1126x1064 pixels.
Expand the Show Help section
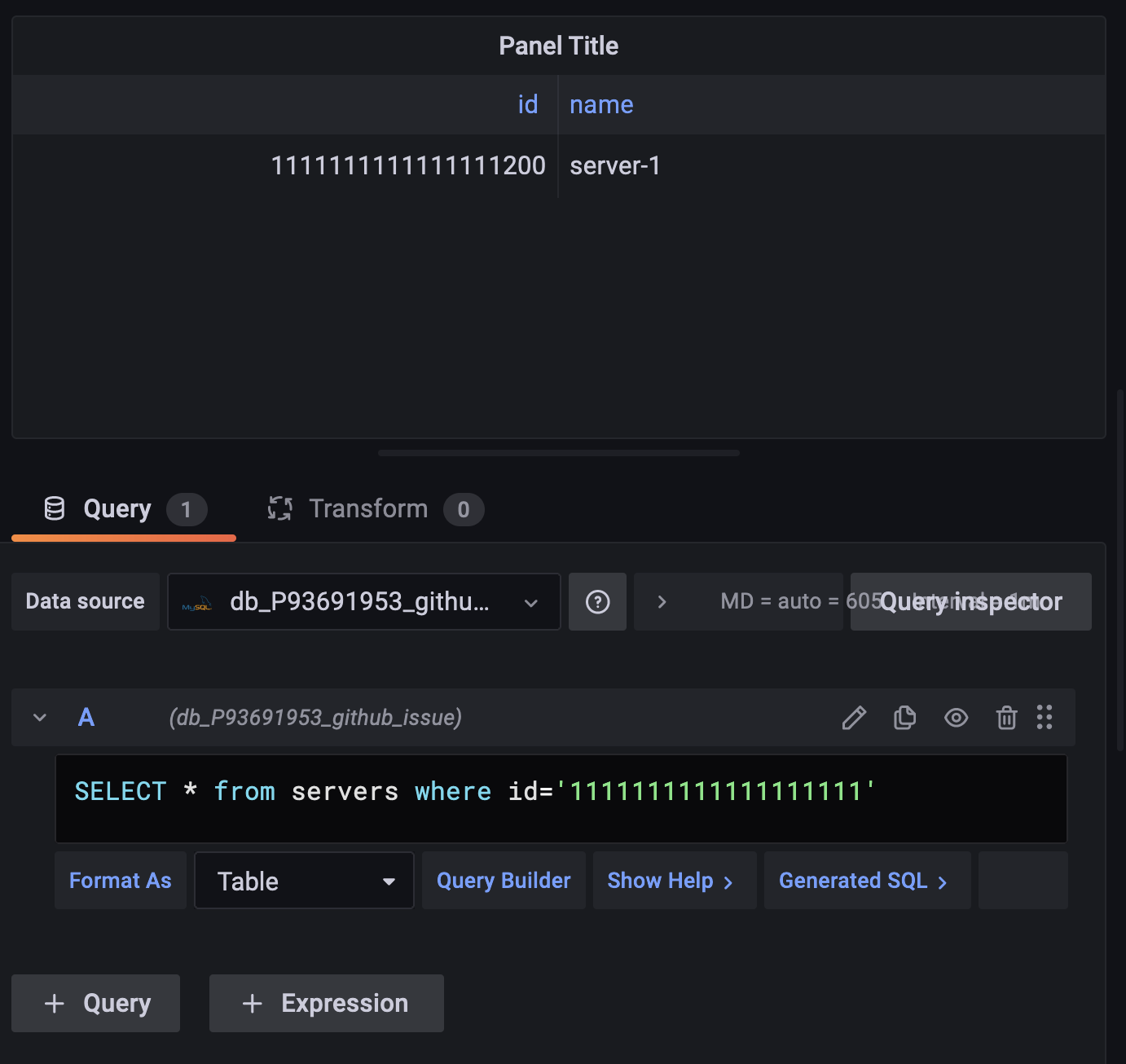673,881
